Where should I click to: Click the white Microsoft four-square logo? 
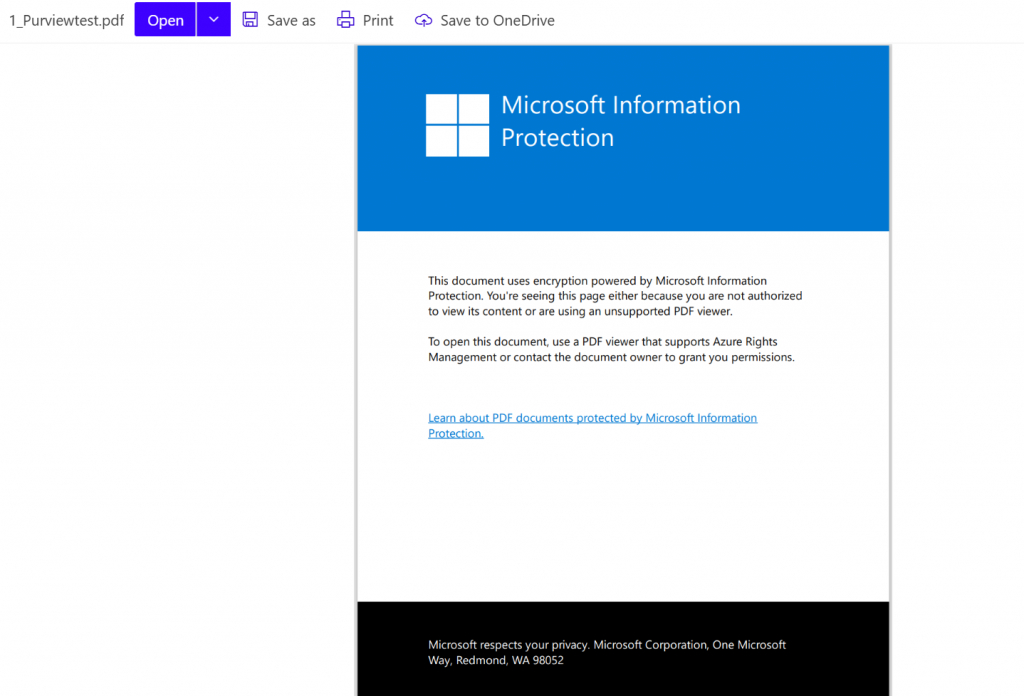(457, 125)
